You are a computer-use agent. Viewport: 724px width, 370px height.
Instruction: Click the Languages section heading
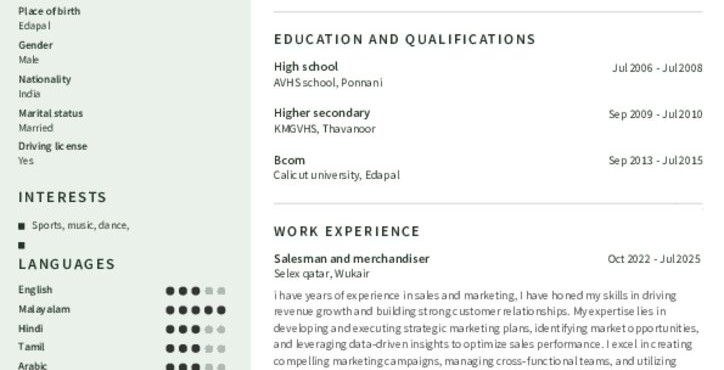(66, 264)
